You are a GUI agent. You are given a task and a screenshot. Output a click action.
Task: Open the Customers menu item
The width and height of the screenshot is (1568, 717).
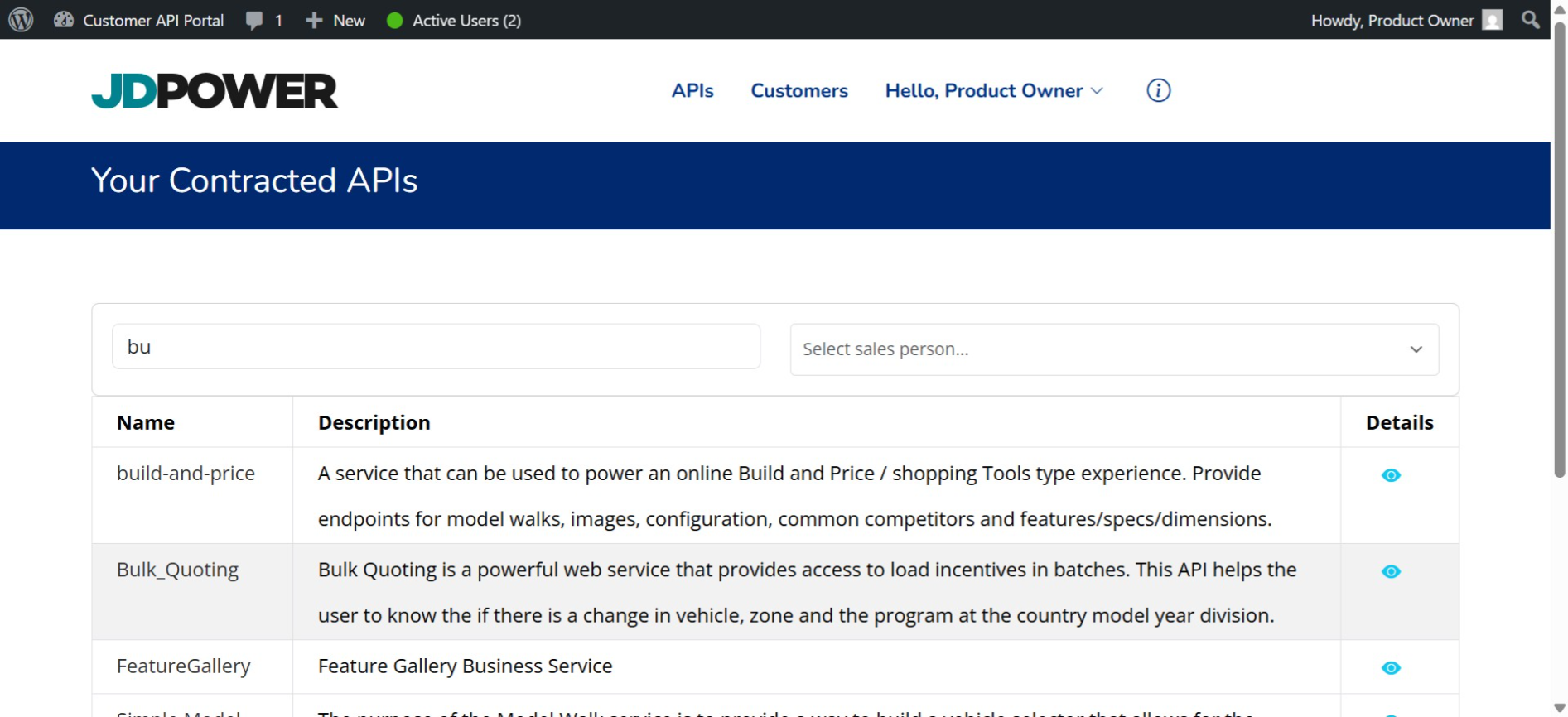(x=798, y=90)
